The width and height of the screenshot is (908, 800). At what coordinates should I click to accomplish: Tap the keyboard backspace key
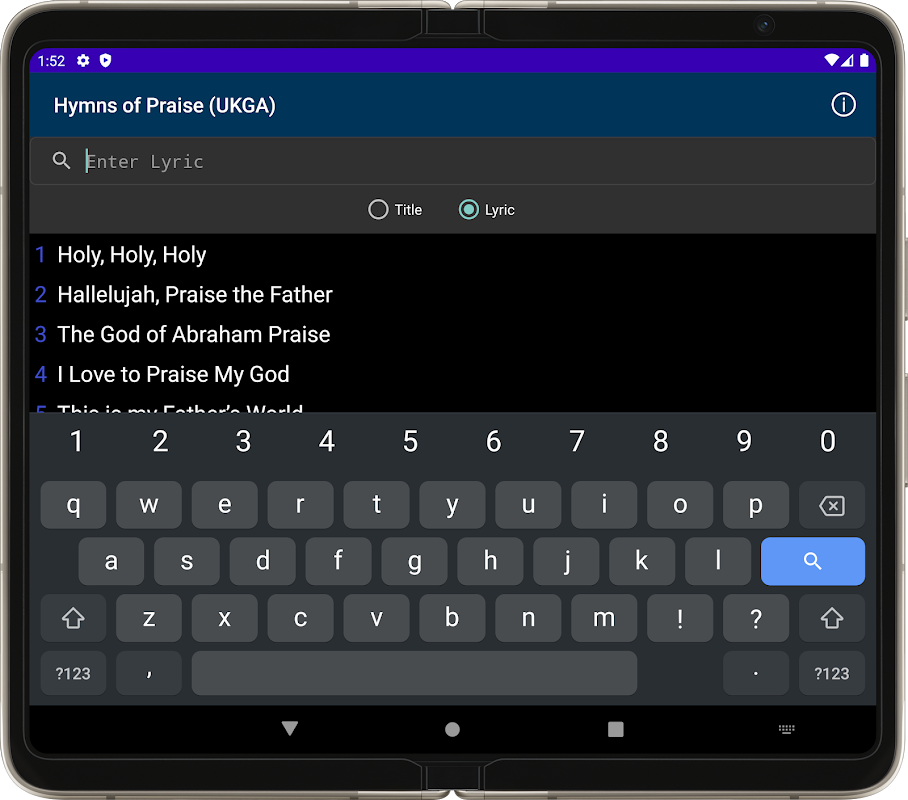coord(832,505)
